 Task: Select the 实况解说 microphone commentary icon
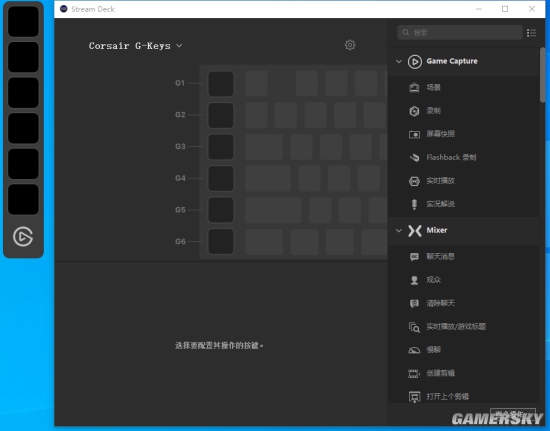[x=414, y=204]
